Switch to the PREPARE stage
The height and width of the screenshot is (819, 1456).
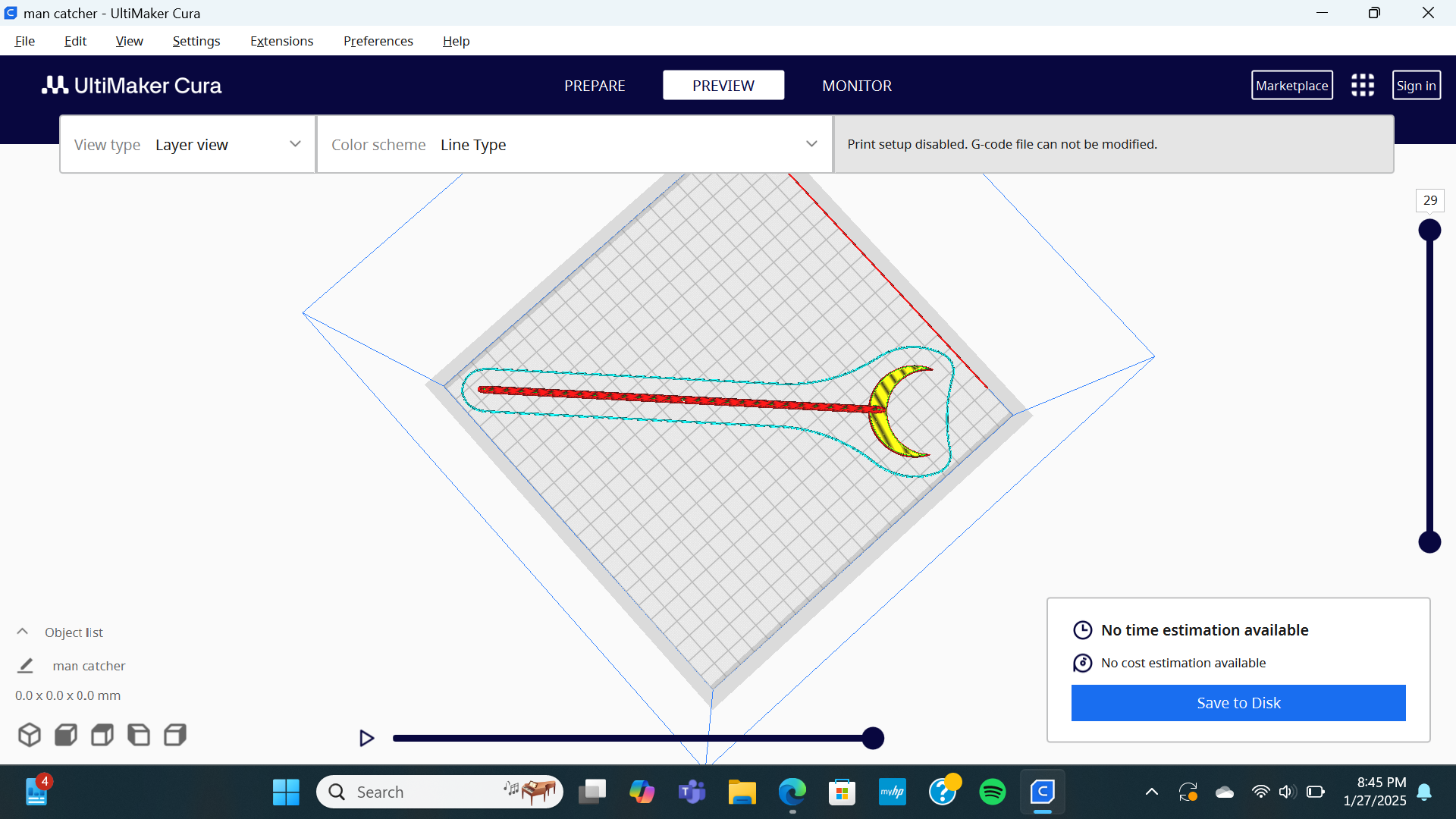595,86
